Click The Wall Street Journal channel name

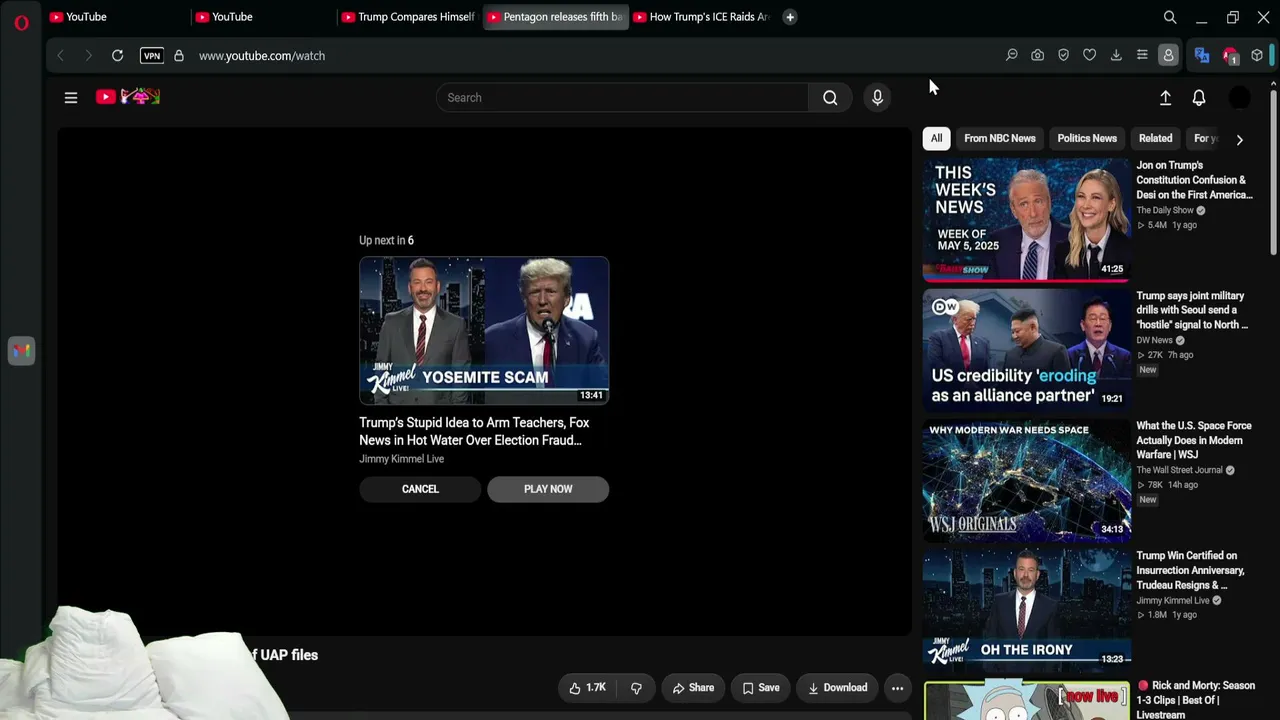click(1179, 470)
